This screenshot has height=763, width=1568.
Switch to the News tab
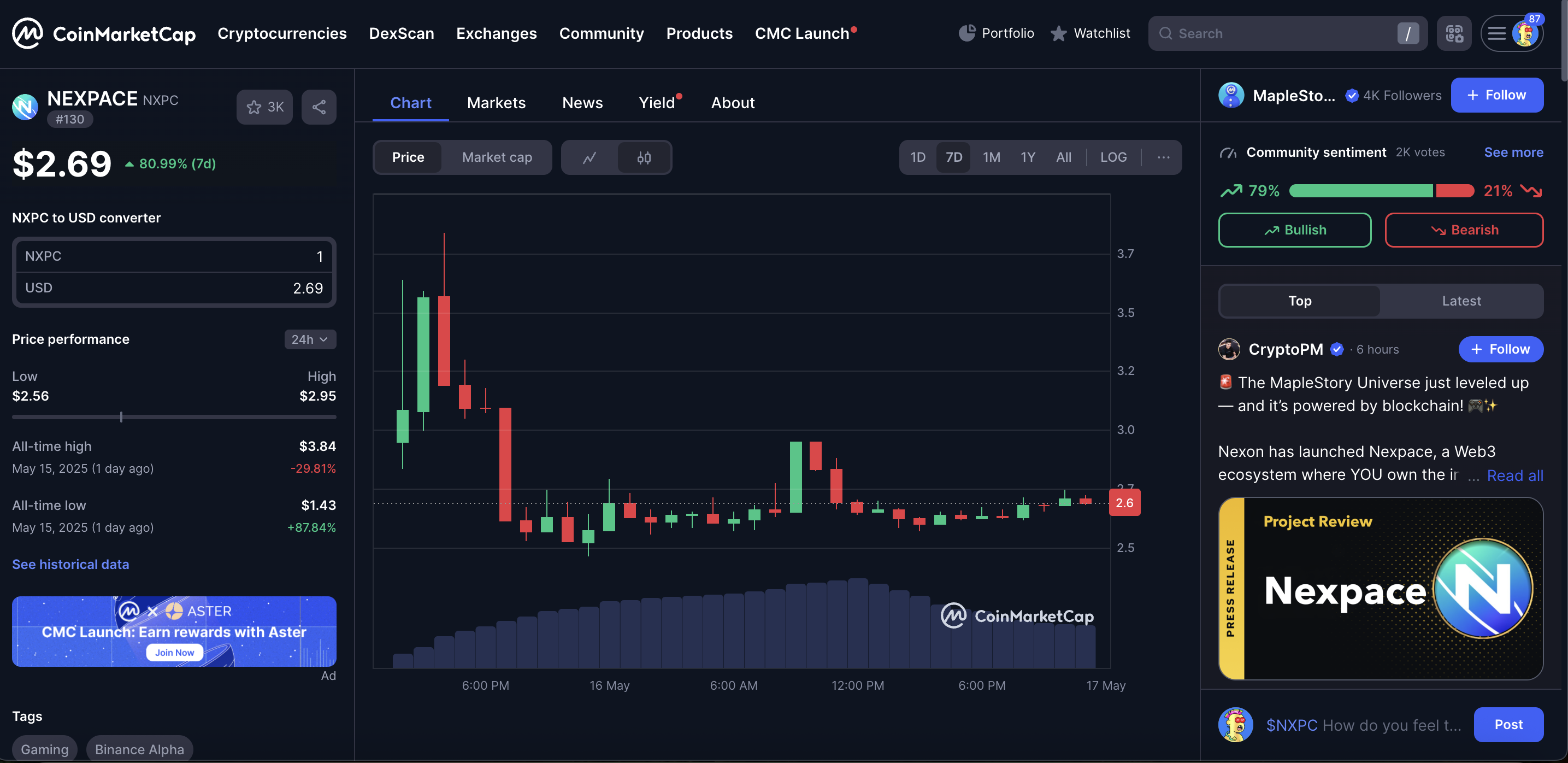pos(582,103)
